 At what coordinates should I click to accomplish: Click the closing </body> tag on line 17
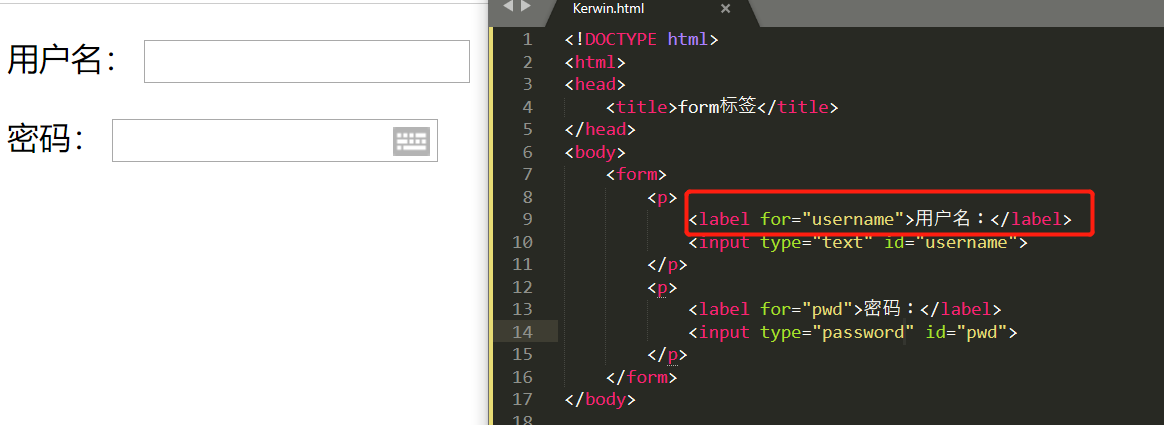point(601,400)
